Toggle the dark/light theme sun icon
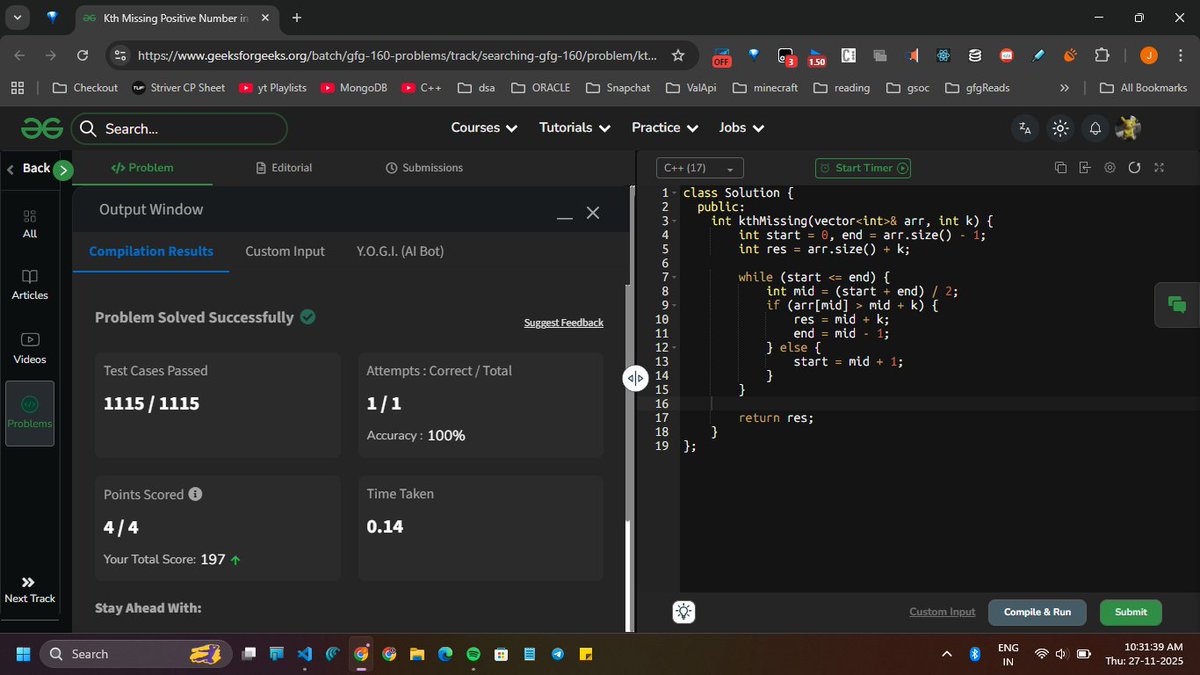The height and width of the screenshot is (675, 1200). pyautogui.click(x=1059, y=128)
